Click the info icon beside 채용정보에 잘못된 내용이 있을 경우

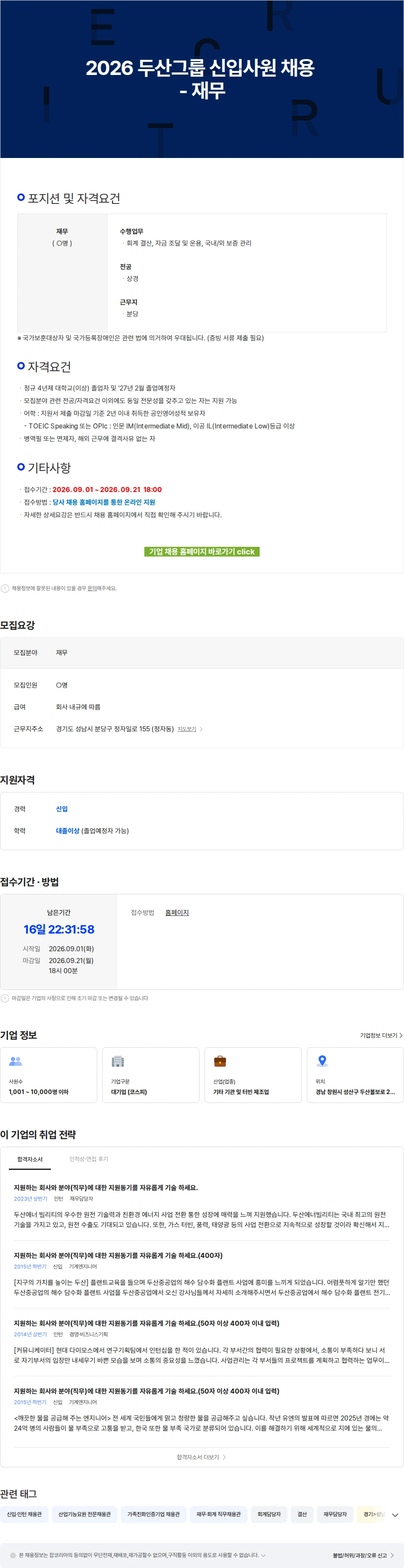pyautogui.click(x=5, y=589)
